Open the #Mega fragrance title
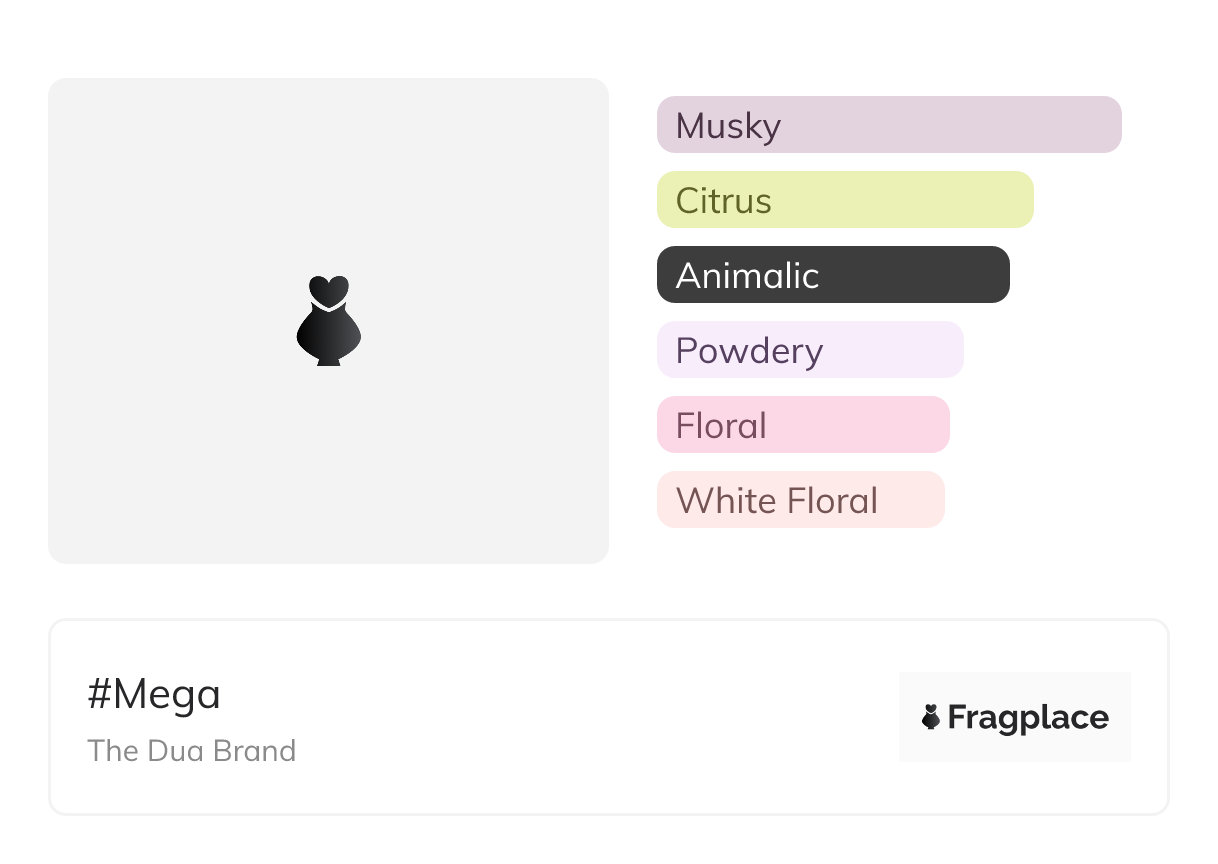This screenshot has height=864, width=1218. coord(154,694)
